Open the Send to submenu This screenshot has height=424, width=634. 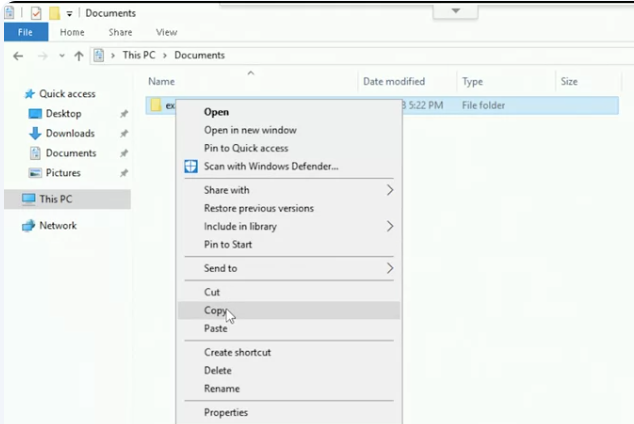[x=220, y=268]
